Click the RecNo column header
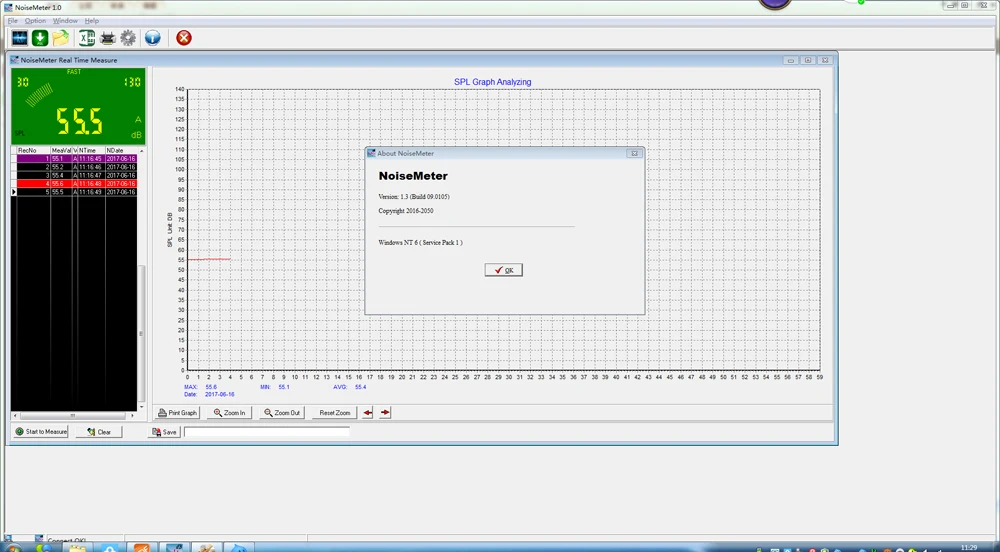 pyautogui.click(x=34, y=150)
